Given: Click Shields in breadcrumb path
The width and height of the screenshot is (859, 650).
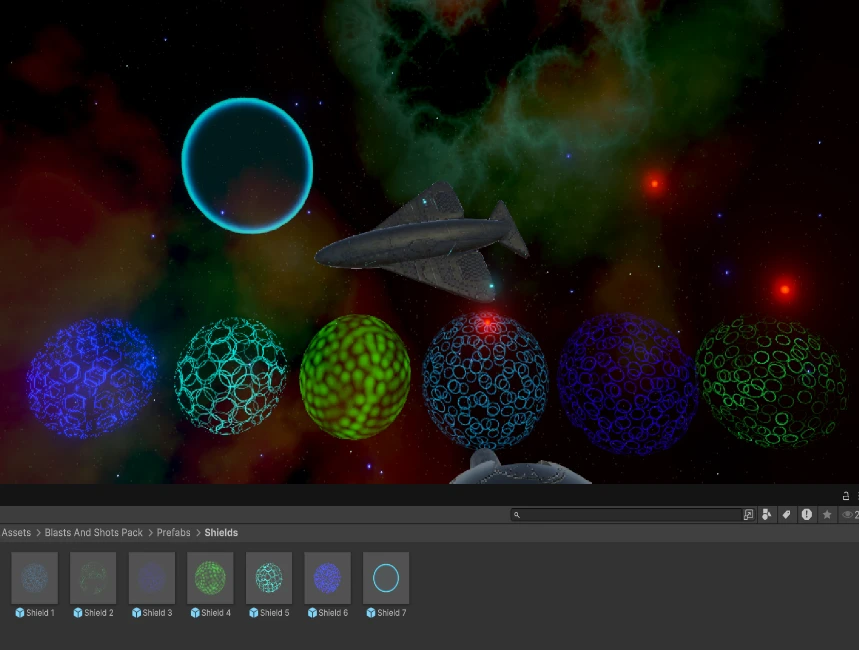Looking at the screenshot, I should pyautogui.click(x=221, y=533).
